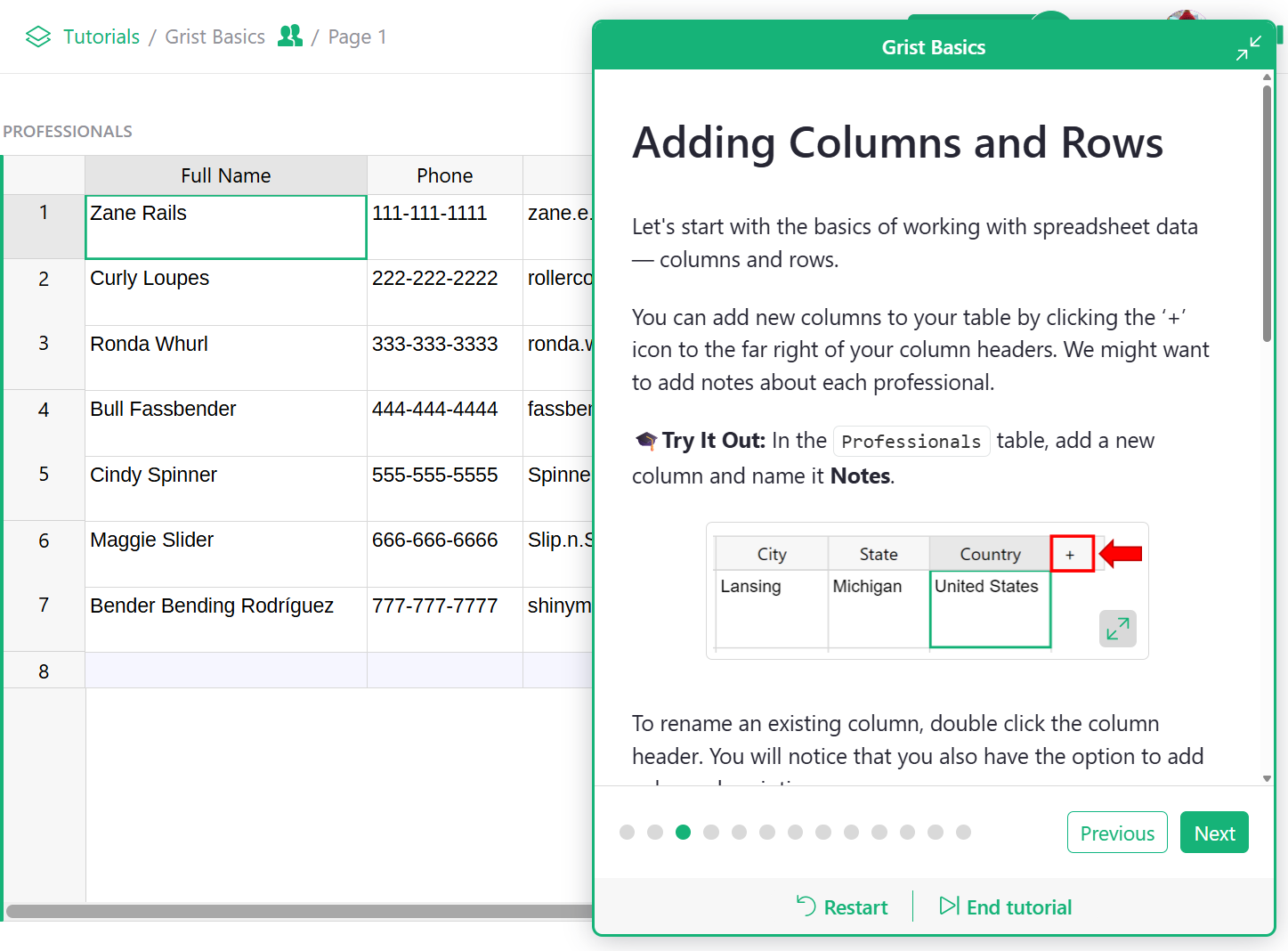Open the Tutorials breadcrumb link
This screenshot has height=951, width=1288.
[x=101, y=37]
